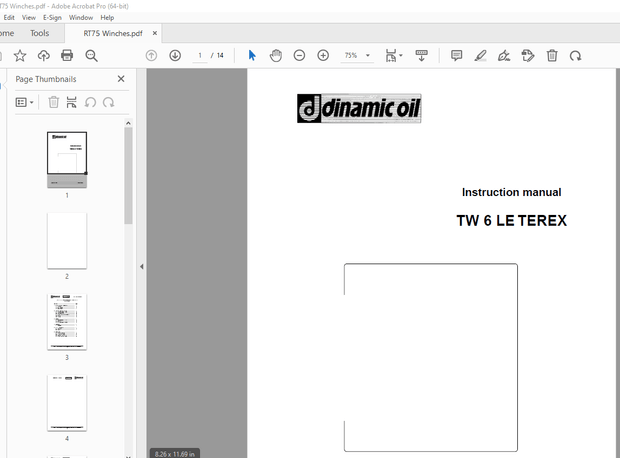This screenshot has width=620, height=458.
Task: Delete page with toolbar trash icon
Action: pos(552,55)
